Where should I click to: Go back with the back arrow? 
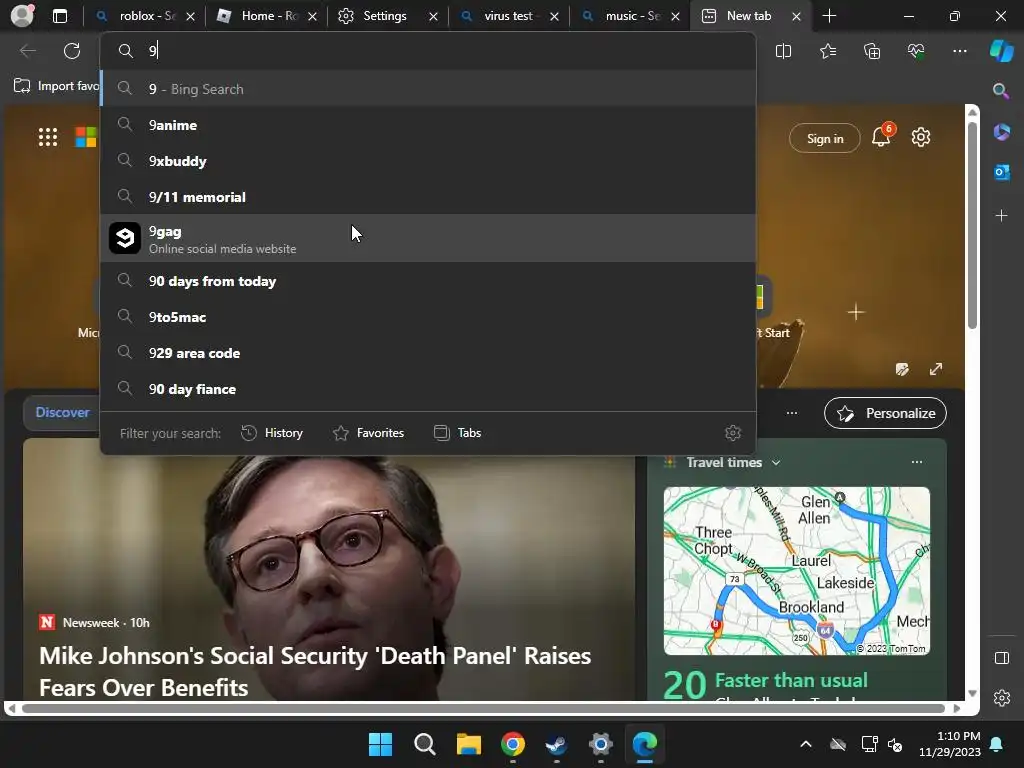click(27, 51)
